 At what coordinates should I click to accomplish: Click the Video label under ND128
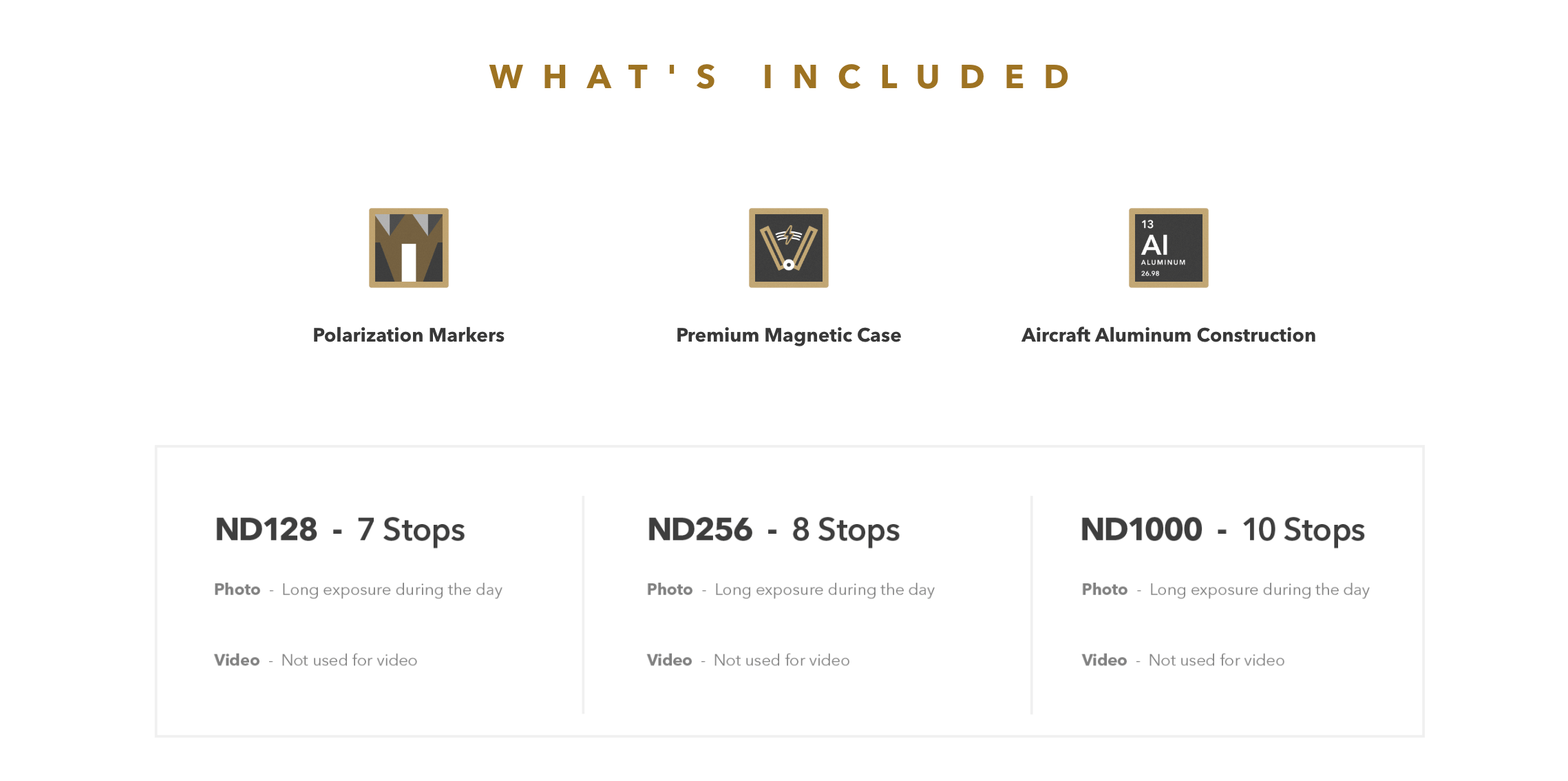(237, 660)
